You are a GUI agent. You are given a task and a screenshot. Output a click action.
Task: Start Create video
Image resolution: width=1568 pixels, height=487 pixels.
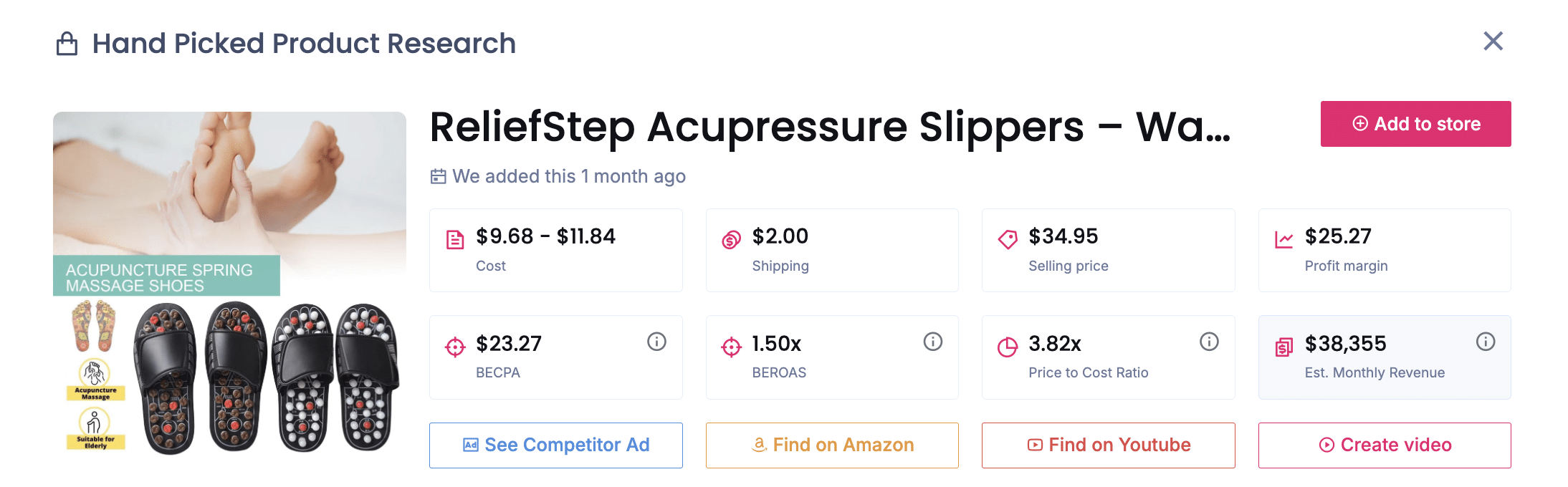[1385, 445]
